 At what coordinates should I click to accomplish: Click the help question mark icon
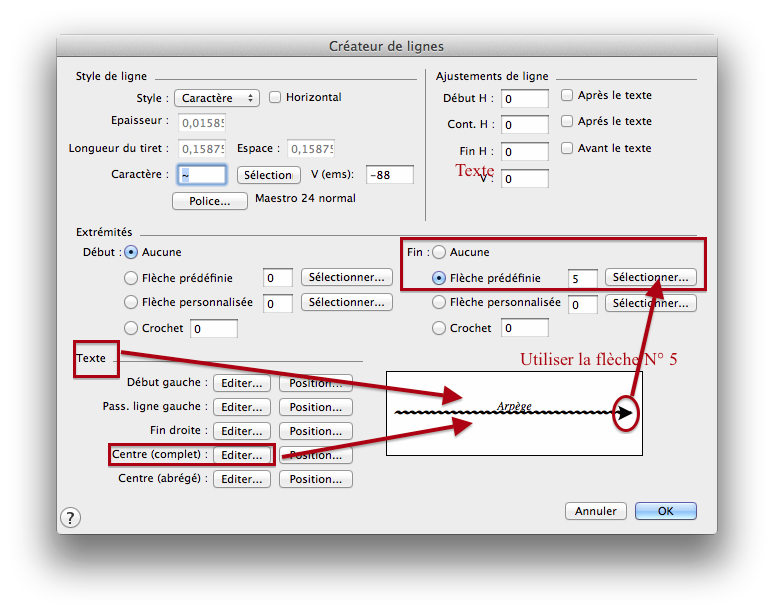point(70,517)
